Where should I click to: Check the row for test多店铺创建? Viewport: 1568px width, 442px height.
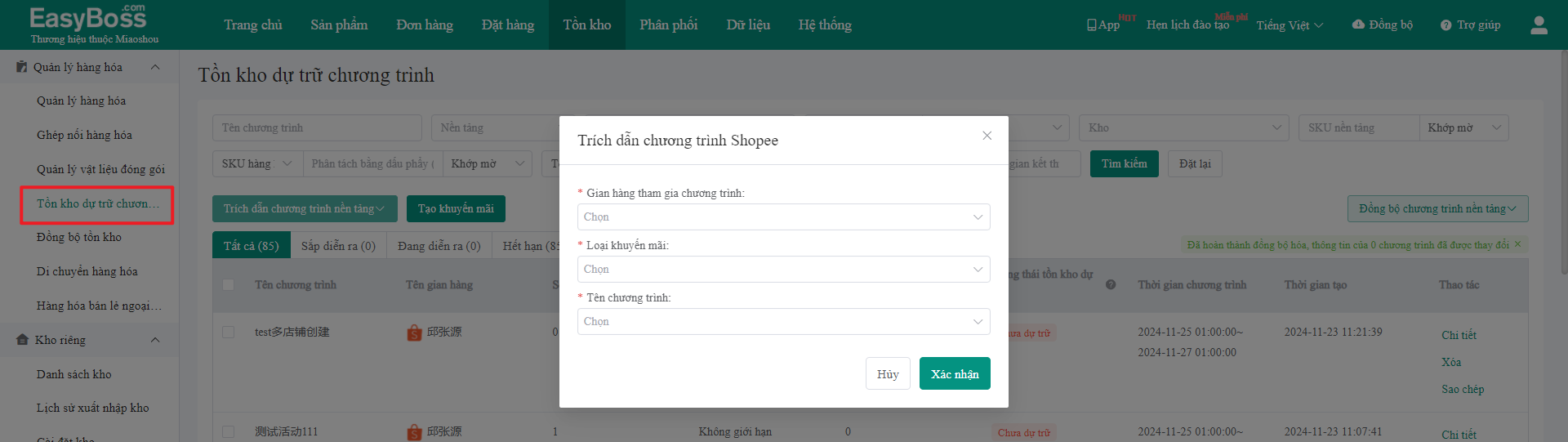tap(228, 332)
